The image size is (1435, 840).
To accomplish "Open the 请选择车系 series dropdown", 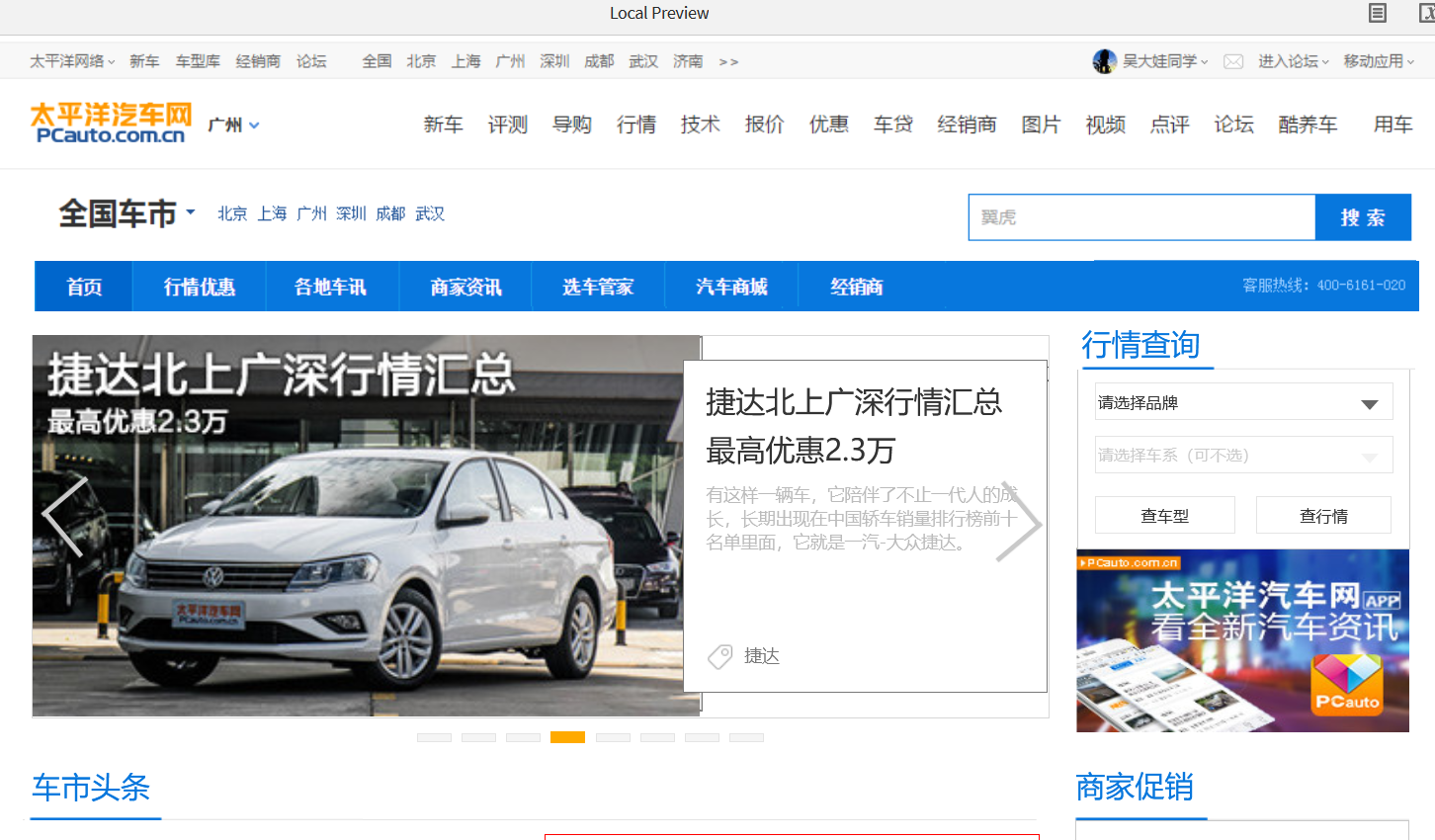I will [x=1243, y=455].
